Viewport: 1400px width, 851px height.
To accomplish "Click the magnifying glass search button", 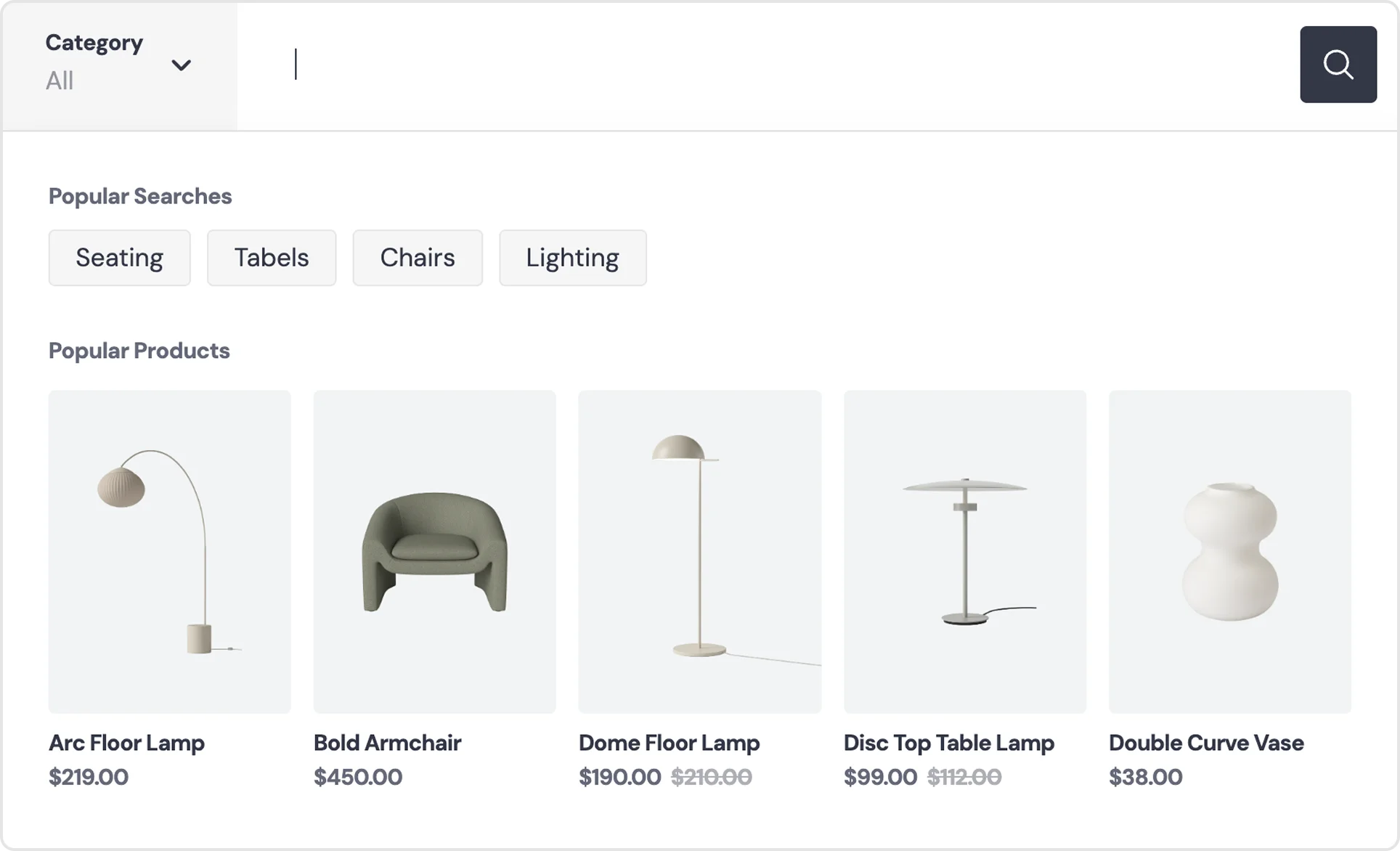I will [1338, 65].
